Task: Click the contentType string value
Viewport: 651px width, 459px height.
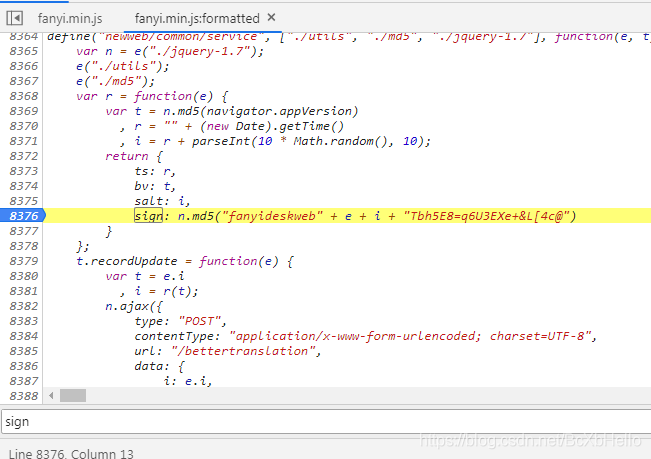Action: 410,336
